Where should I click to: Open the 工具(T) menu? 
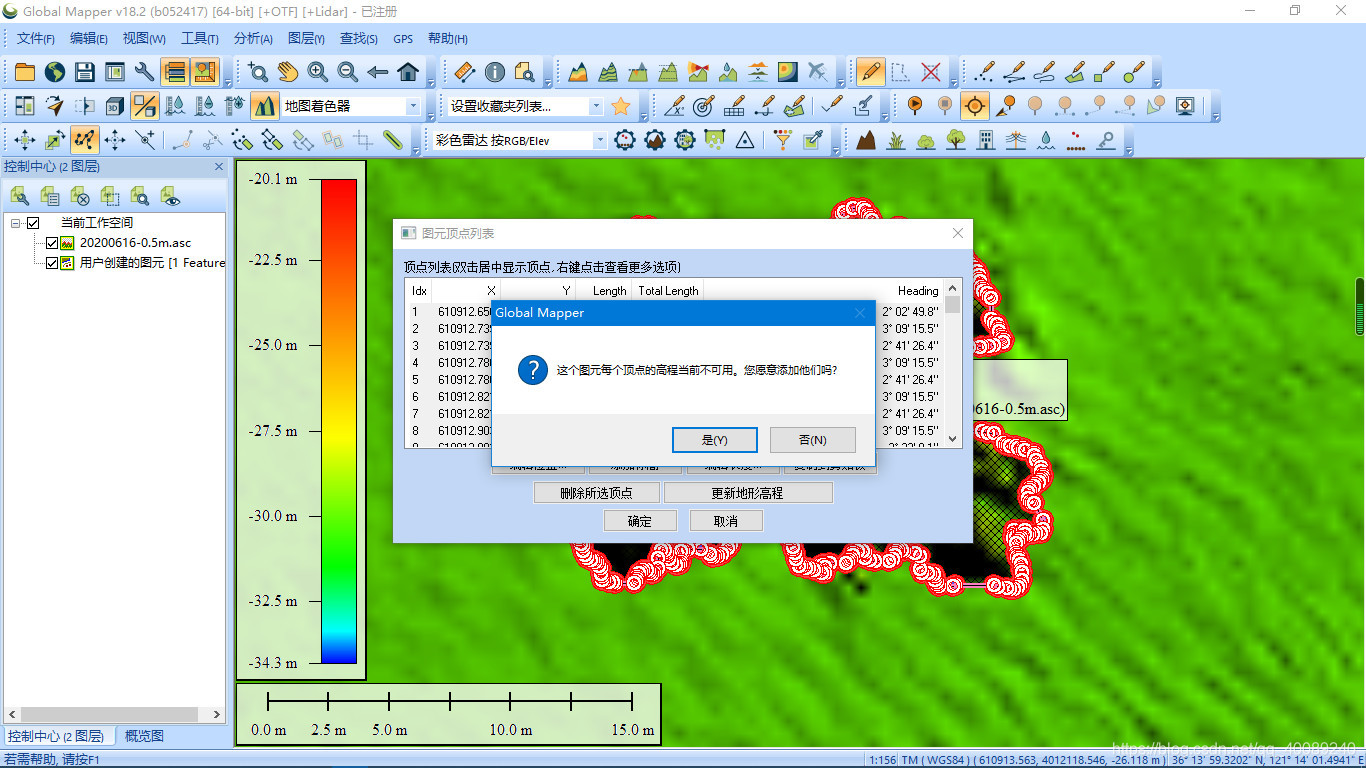click(x=200, y=39)
